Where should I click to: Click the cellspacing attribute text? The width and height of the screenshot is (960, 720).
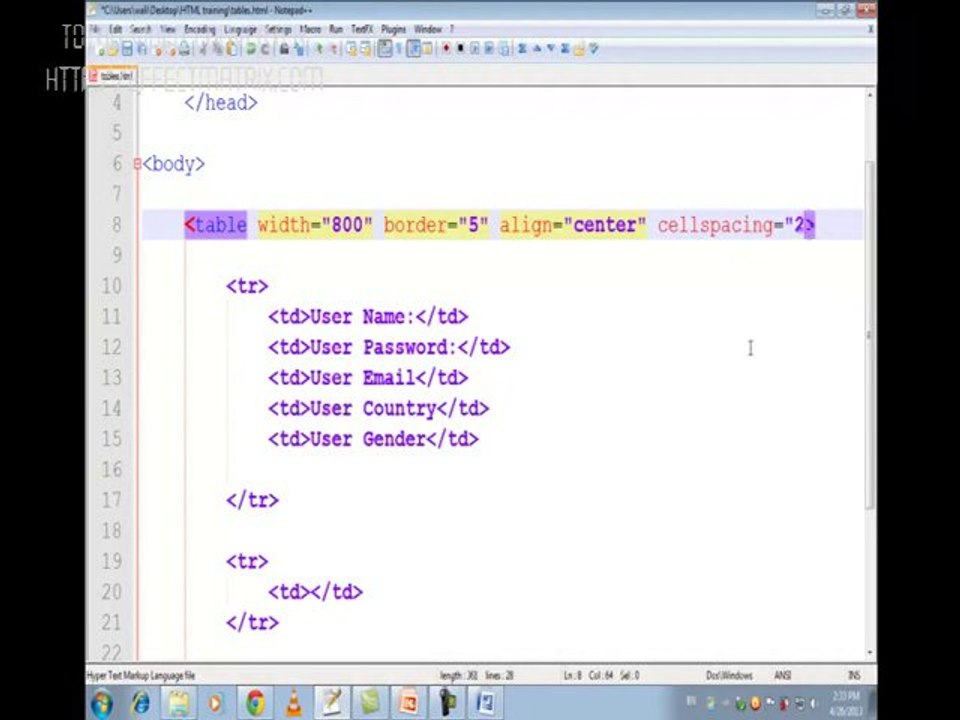click(715, 225)
